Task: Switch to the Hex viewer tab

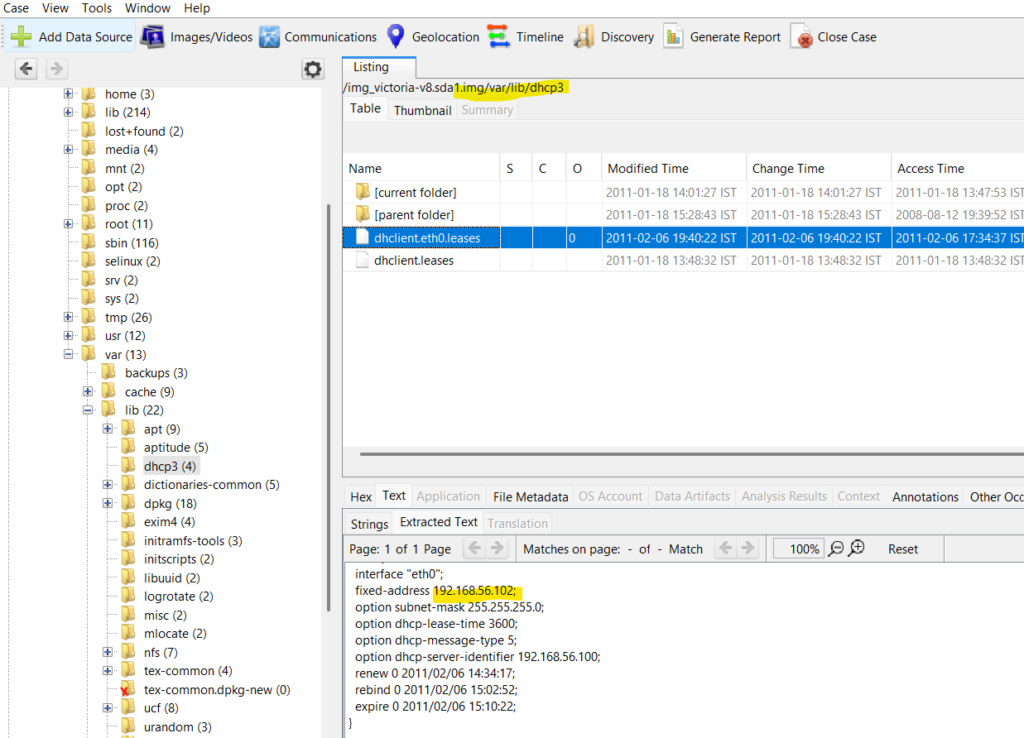Action: coord(360,497)
